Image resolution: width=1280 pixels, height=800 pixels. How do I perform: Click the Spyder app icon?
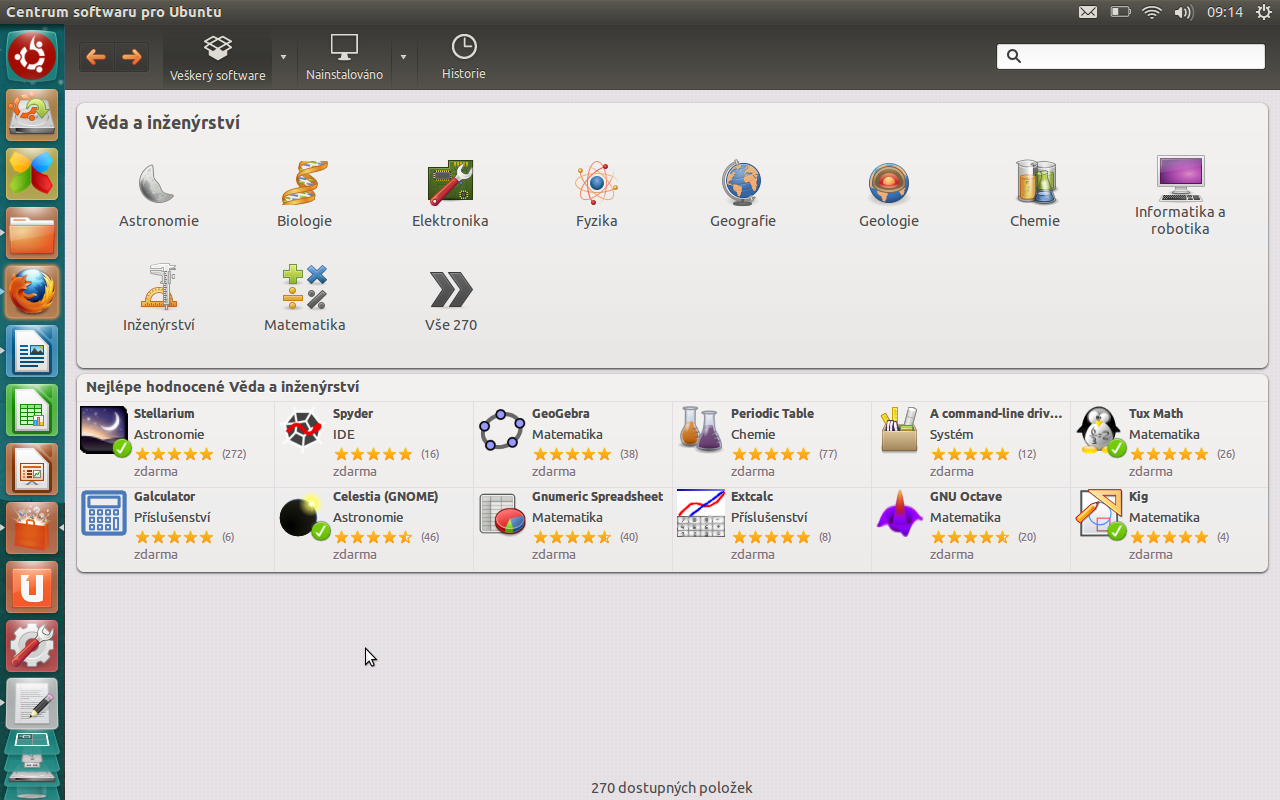(302, 431)
